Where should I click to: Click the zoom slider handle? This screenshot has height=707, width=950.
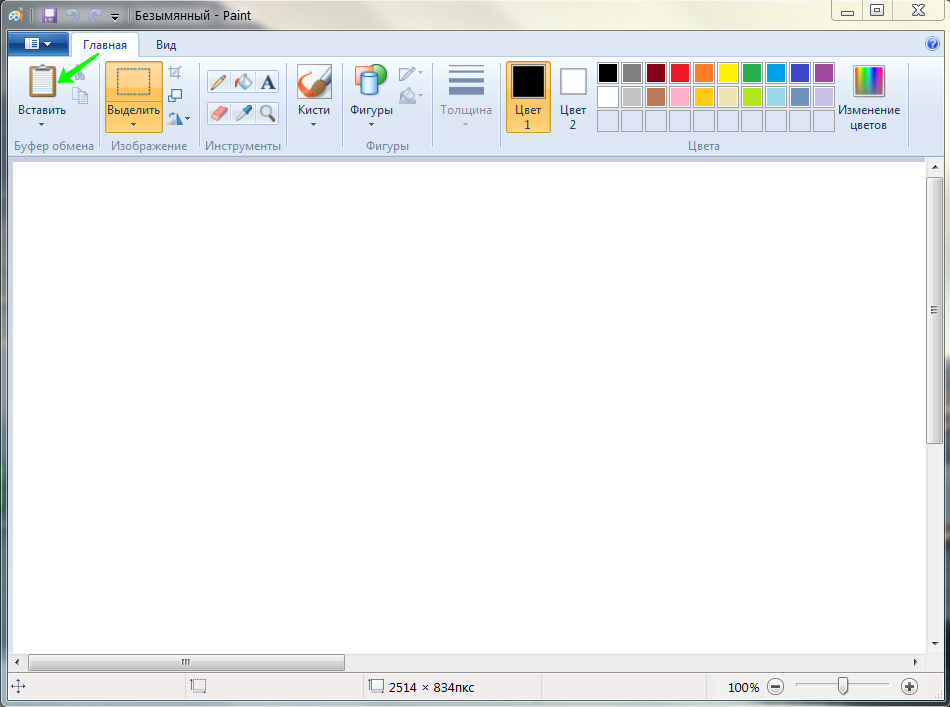click(x=842, y=686)
